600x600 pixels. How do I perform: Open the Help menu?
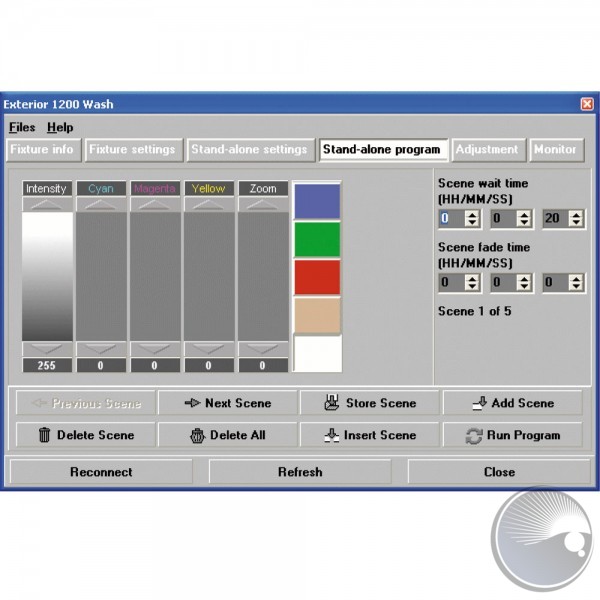60,127
